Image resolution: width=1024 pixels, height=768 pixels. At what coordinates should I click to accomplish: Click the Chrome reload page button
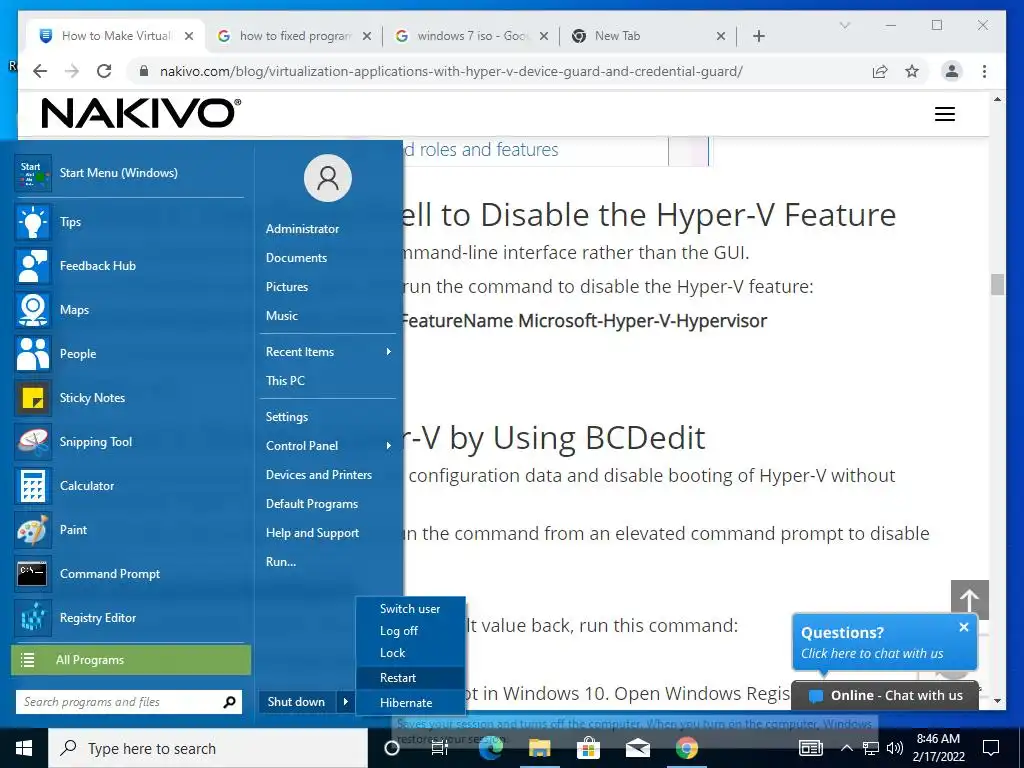[104, 71]
